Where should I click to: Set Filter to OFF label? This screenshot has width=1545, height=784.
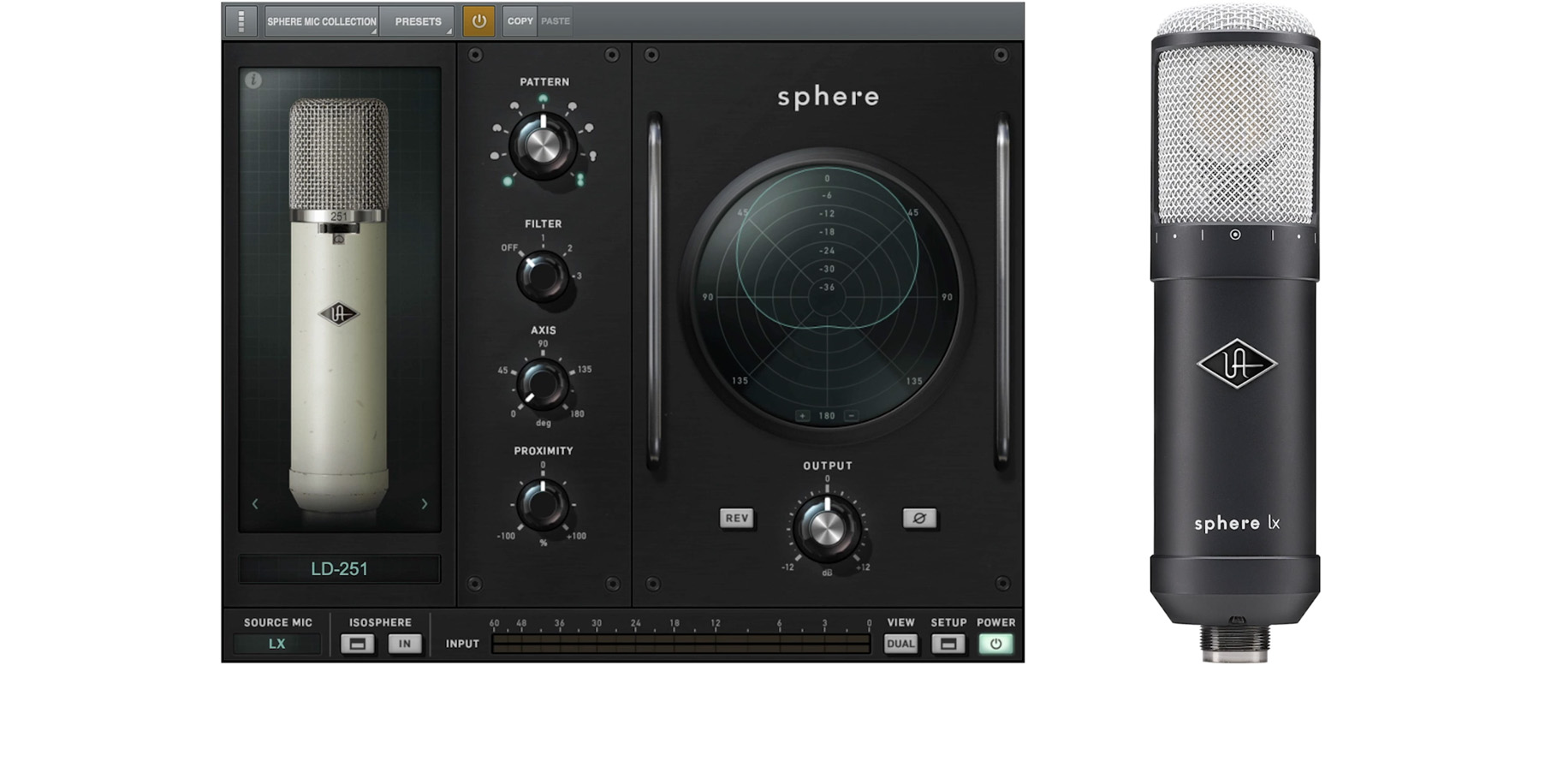tap(509, 248)
